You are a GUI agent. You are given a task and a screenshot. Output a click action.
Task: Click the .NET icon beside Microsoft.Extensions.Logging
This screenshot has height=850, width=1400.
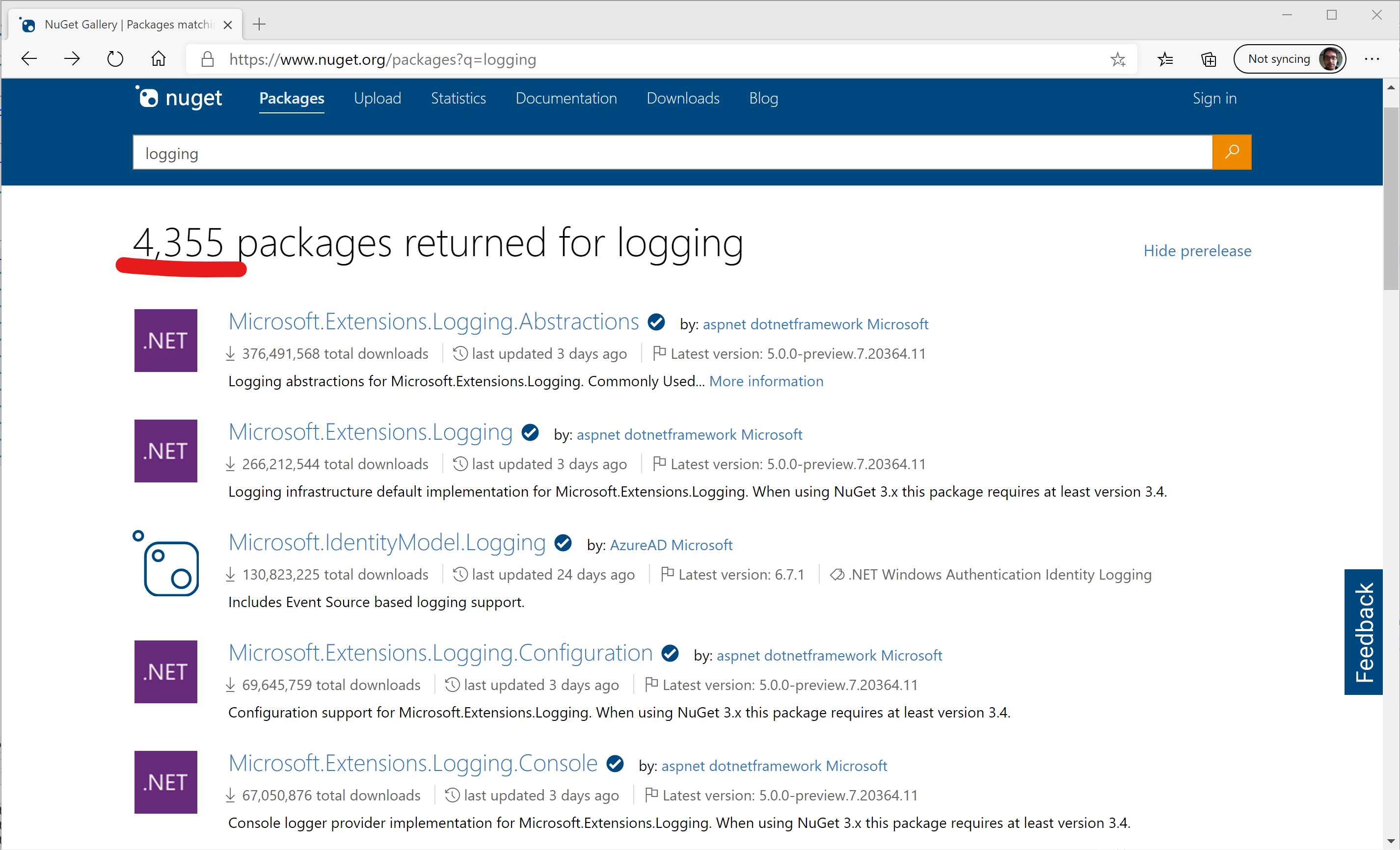(165, 451)
